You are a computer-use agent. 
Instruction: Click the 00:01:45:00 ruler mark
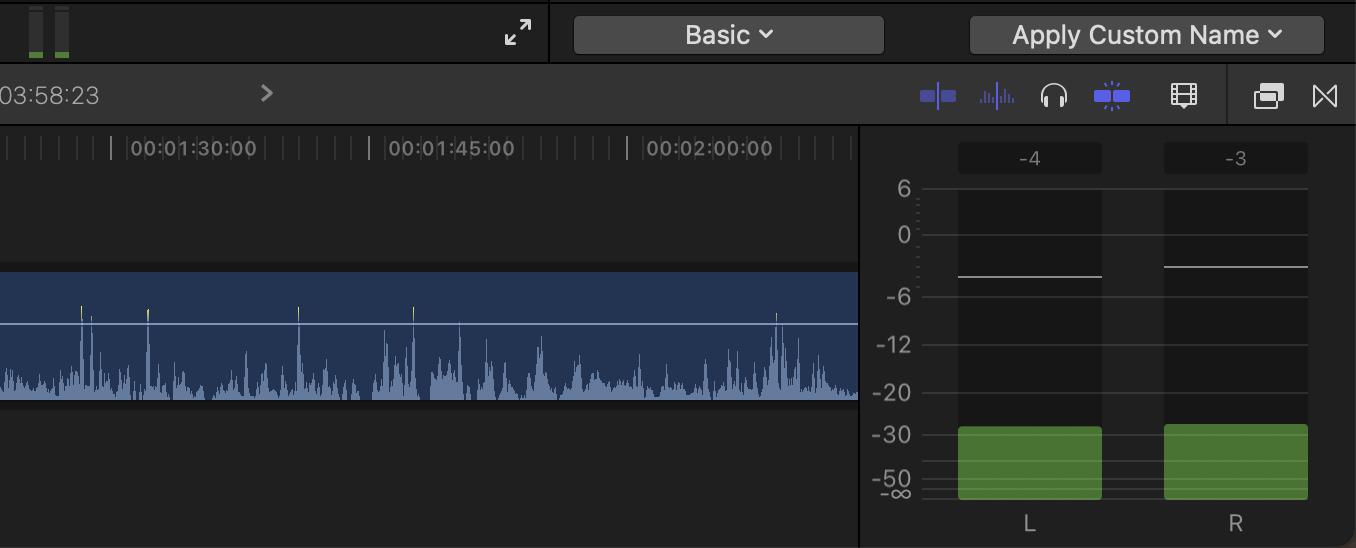[452, 149]
